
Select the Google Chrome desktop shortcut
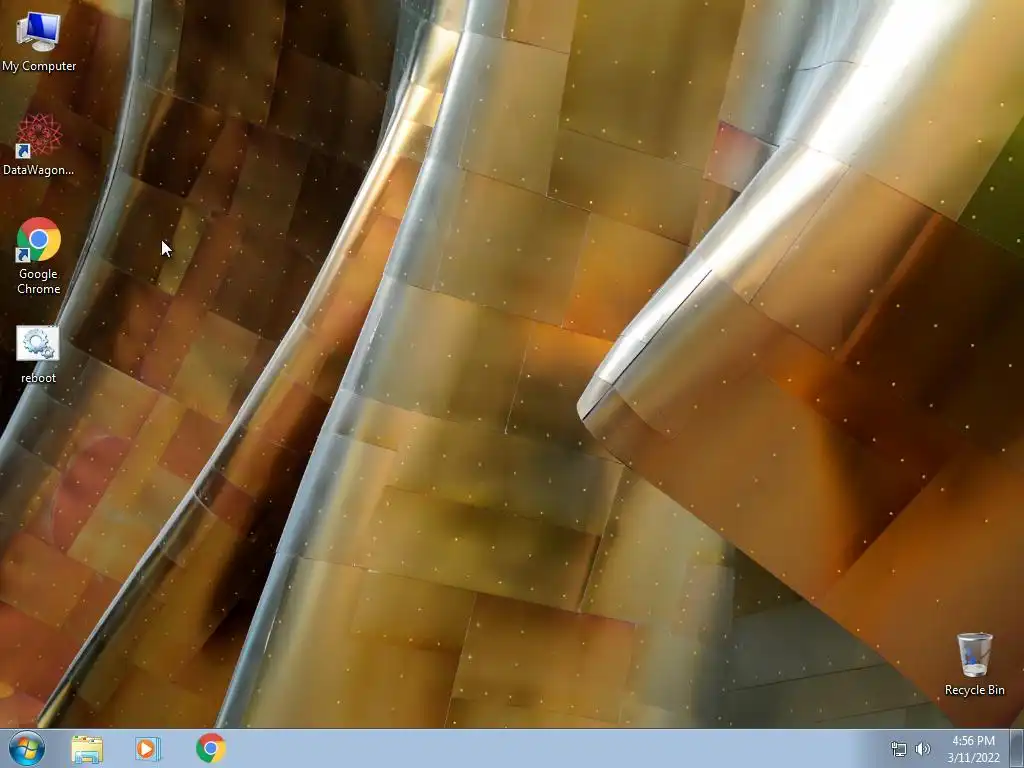39,255
